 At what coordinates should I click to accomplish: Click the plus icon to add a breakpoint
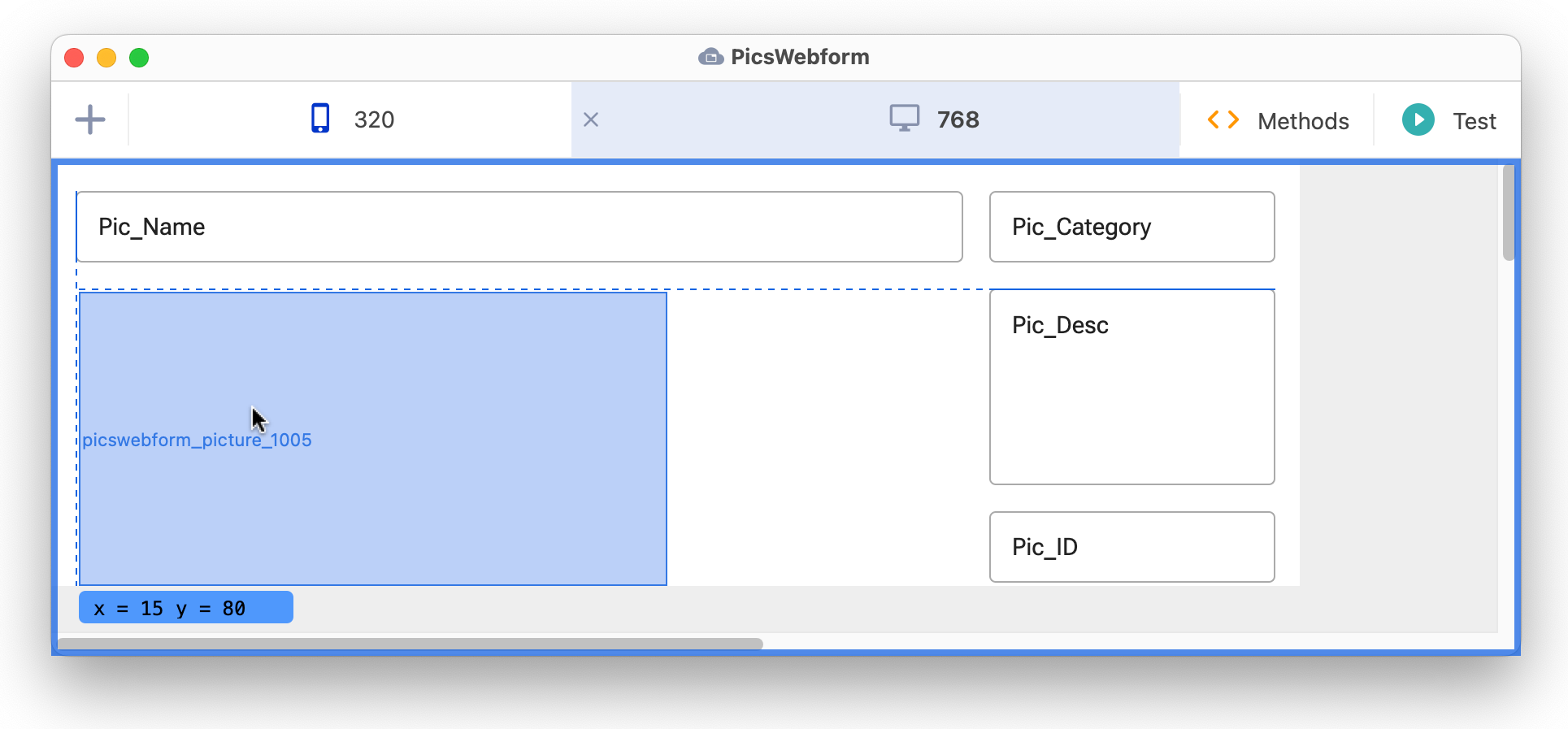[90, 119]
